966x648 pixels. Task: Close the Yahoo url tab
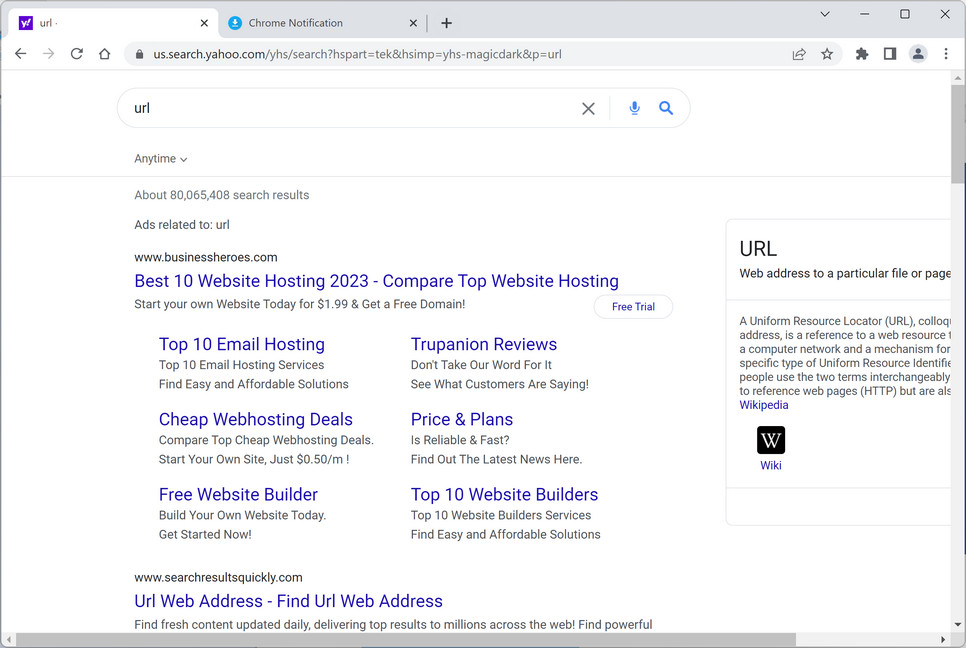204,23
